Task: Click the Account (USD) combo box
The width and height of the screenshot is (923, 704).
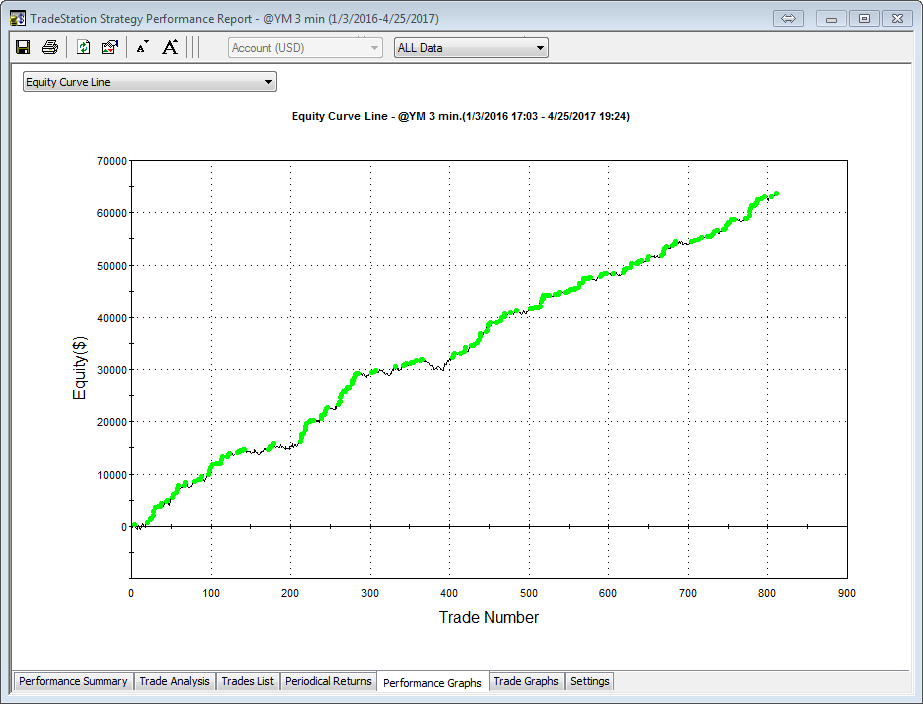Action: 305,48
